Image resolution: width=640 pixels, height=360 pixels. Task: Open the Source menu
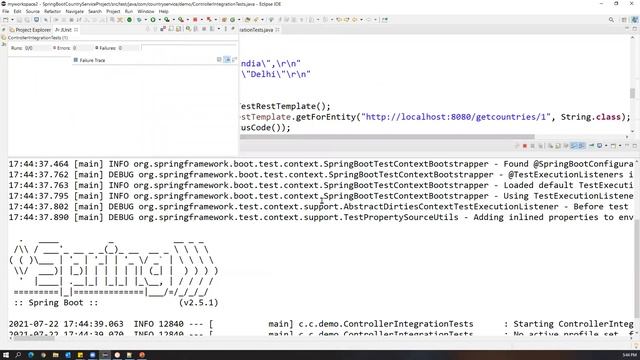coord(33,11)
